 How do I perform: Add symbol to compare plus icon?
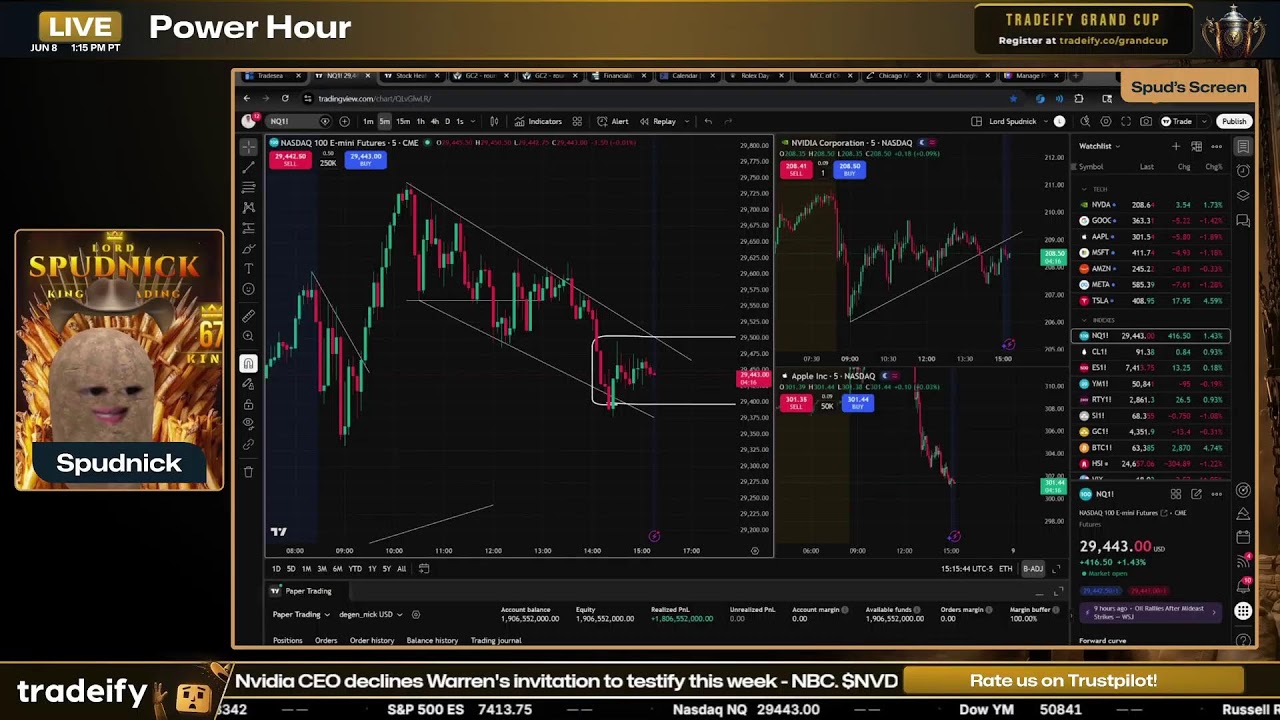[344, 121]
